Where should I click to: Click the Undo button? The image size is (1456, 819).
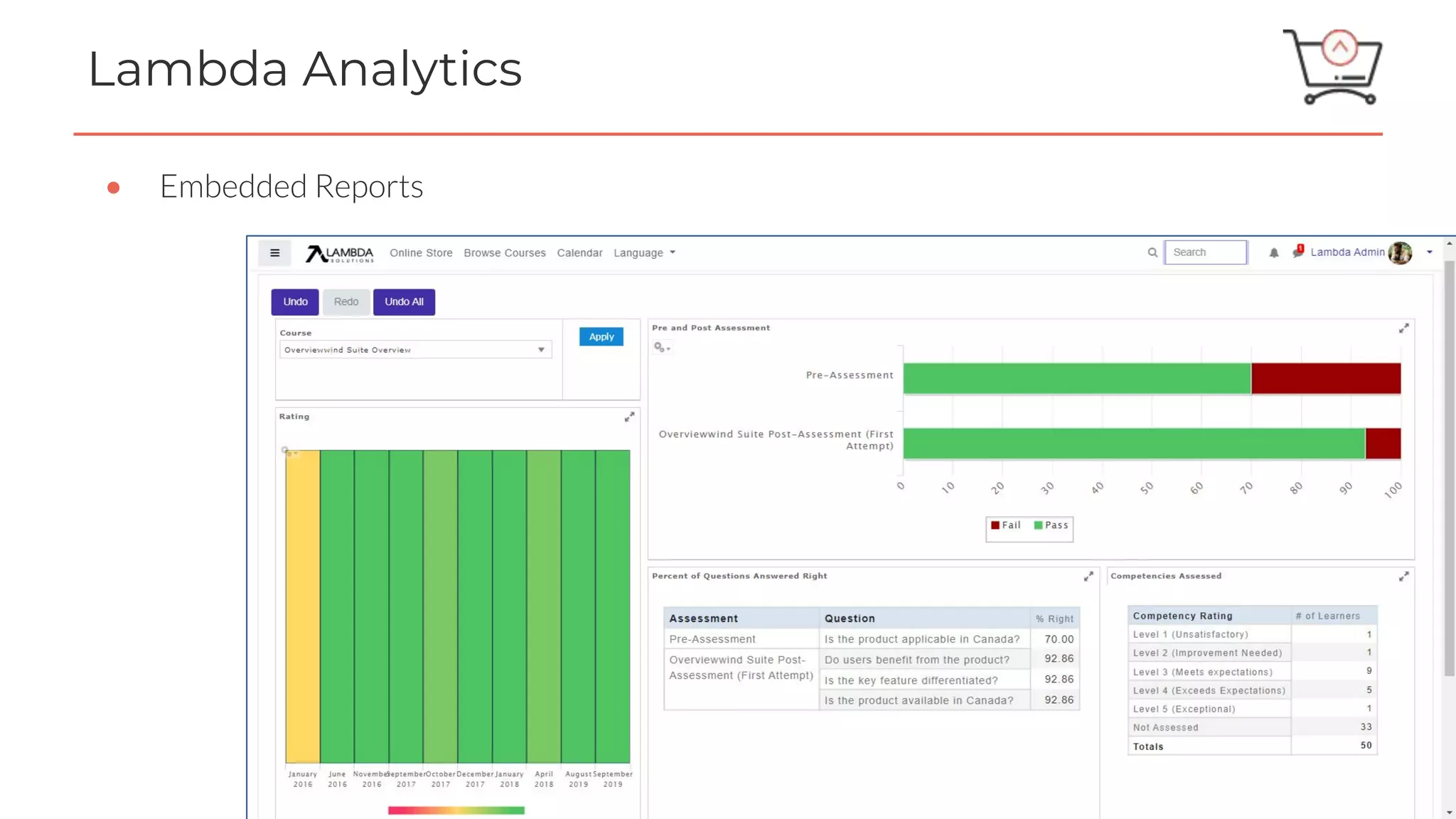click(295, 302)
